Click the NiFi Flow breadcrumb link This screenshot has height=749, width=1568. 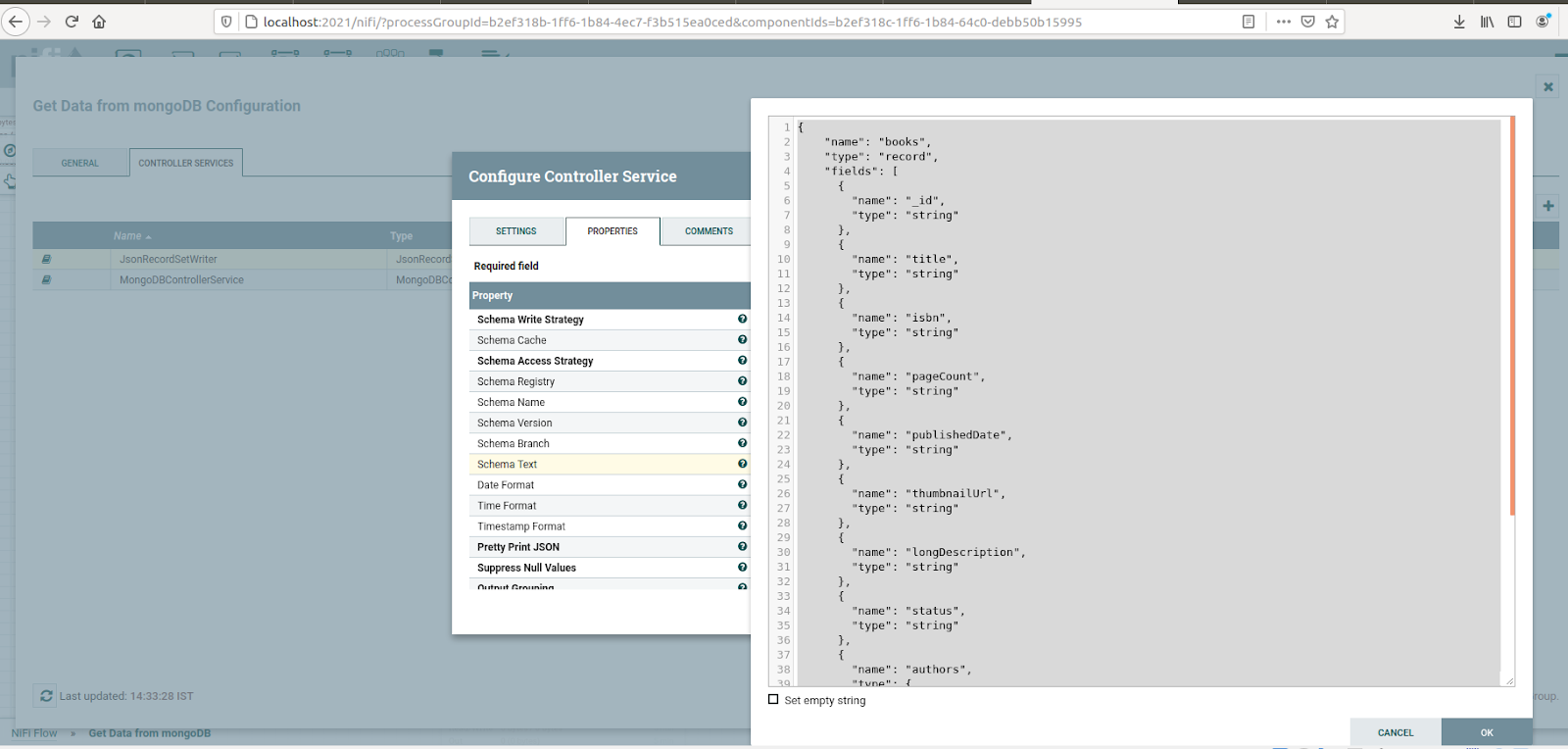pos(34,733)
